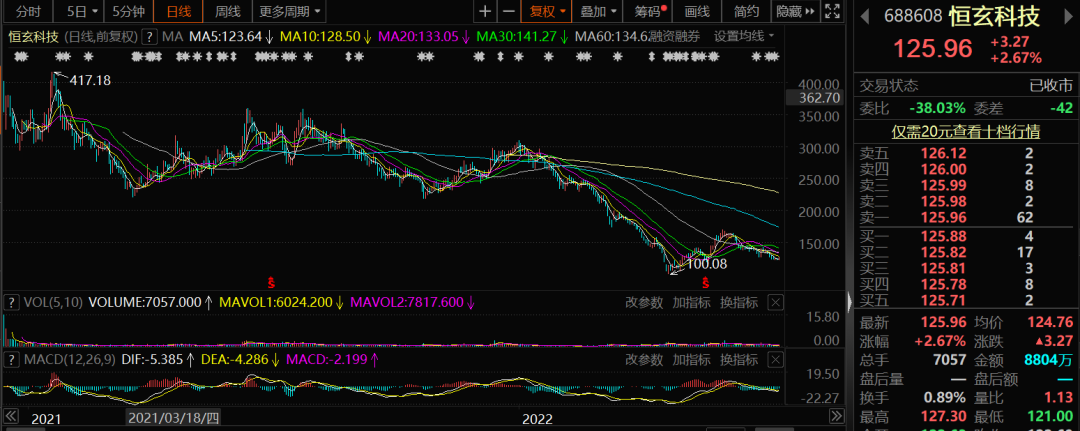Open help icon beside 恒玄科技 MA label
The image size is (1080, 431).
tap(151, 36)
